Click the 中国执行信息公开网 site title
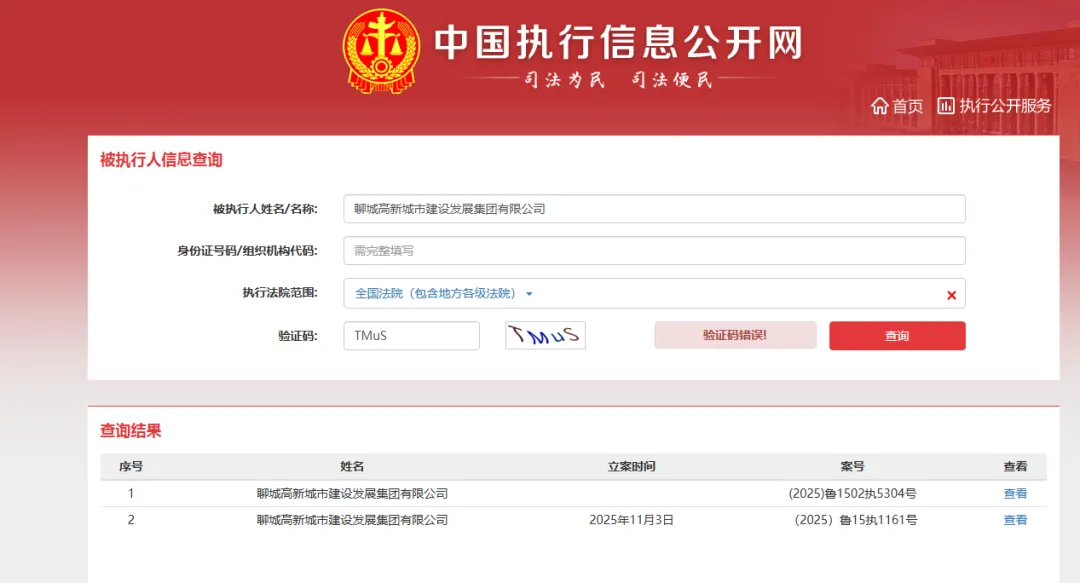1080x583 pixels. point(618,43)
